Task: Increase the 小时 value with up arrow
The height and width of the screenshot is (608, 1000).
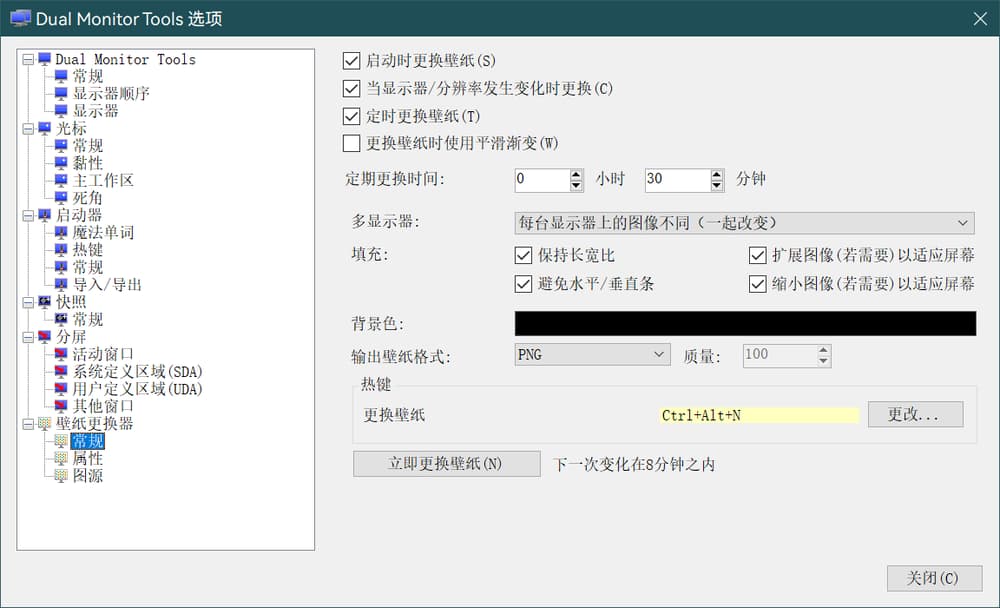Action: coord(577,174)
